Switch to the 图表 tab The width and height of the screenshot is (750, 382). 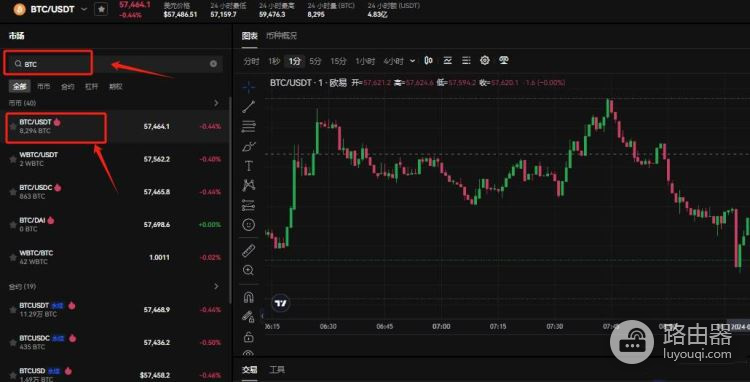tap(250, 36)
